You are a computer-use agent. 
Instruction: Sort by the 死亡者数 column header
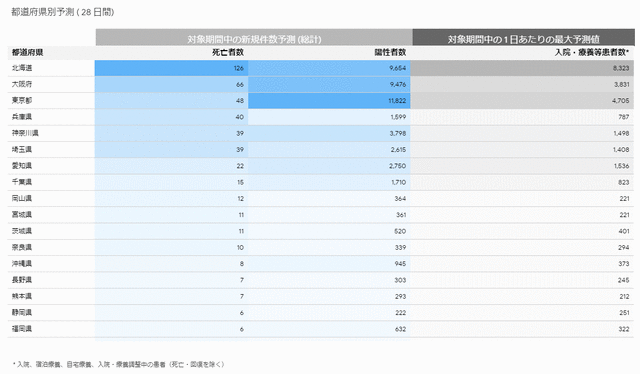point(228,52)
